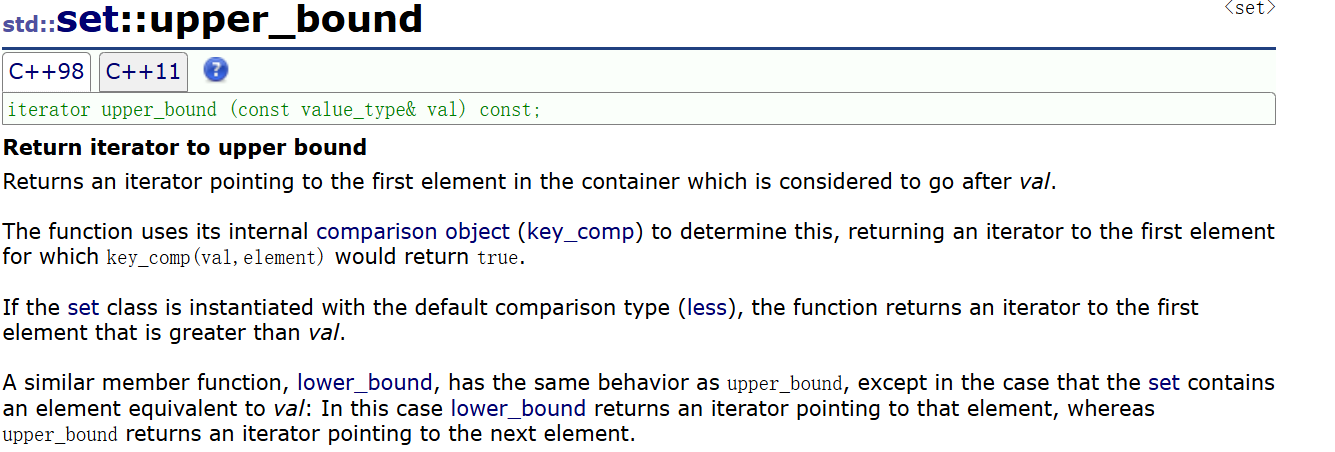Viewport: 1335px width, 452px height.
Task: Click italic 'val' ending the first paragraph
Action: [x=1034, y=182]
